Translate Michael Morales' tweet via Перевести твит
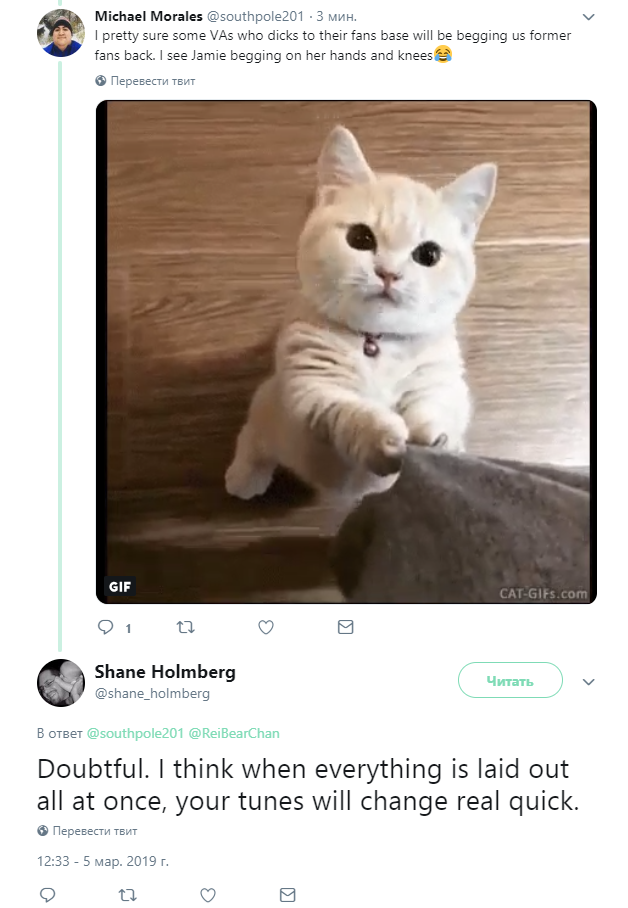 coord(145,81)
